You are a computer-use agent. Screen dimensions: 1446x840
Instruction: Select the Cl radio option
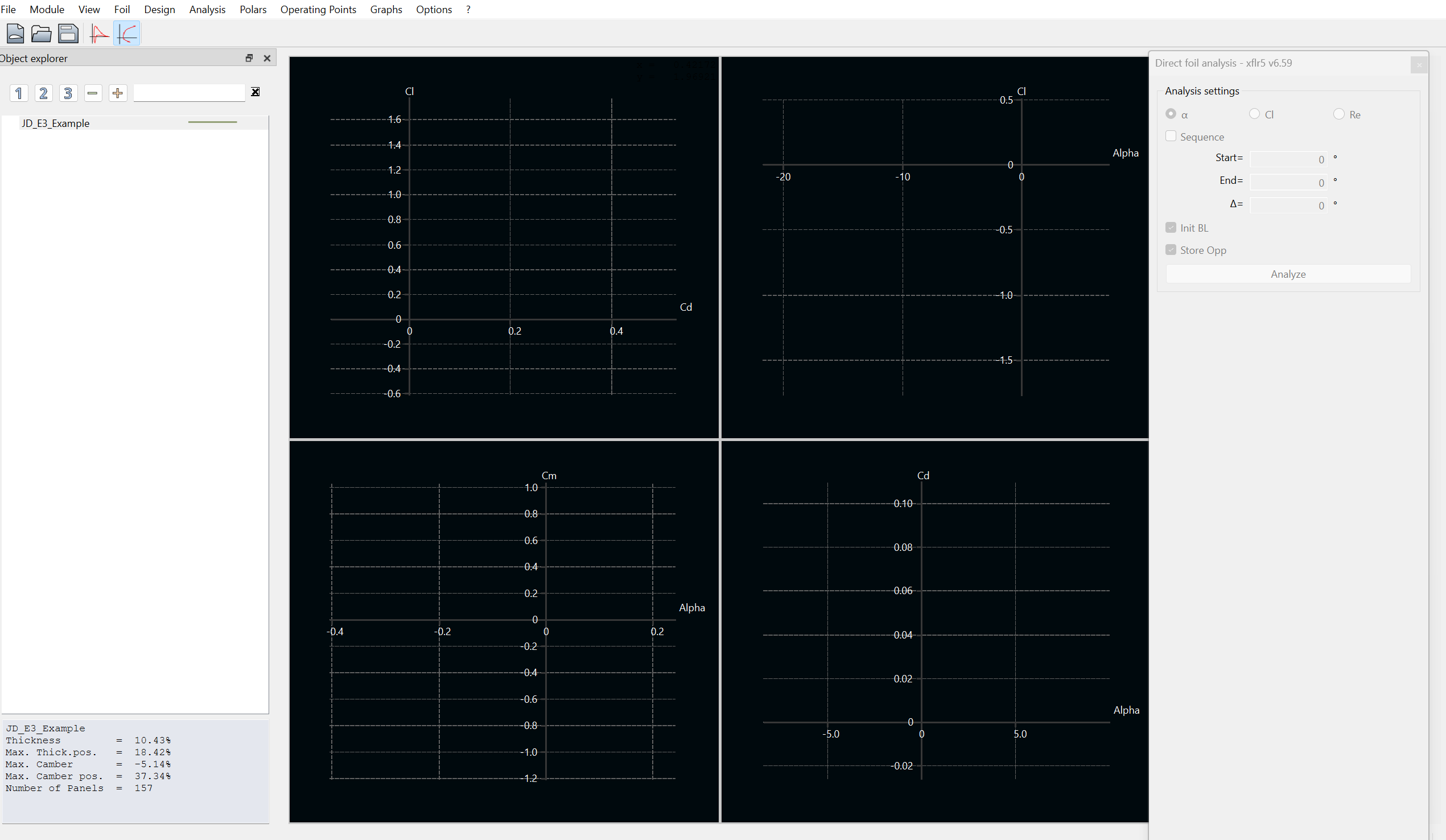click(x=1254, y=114)
